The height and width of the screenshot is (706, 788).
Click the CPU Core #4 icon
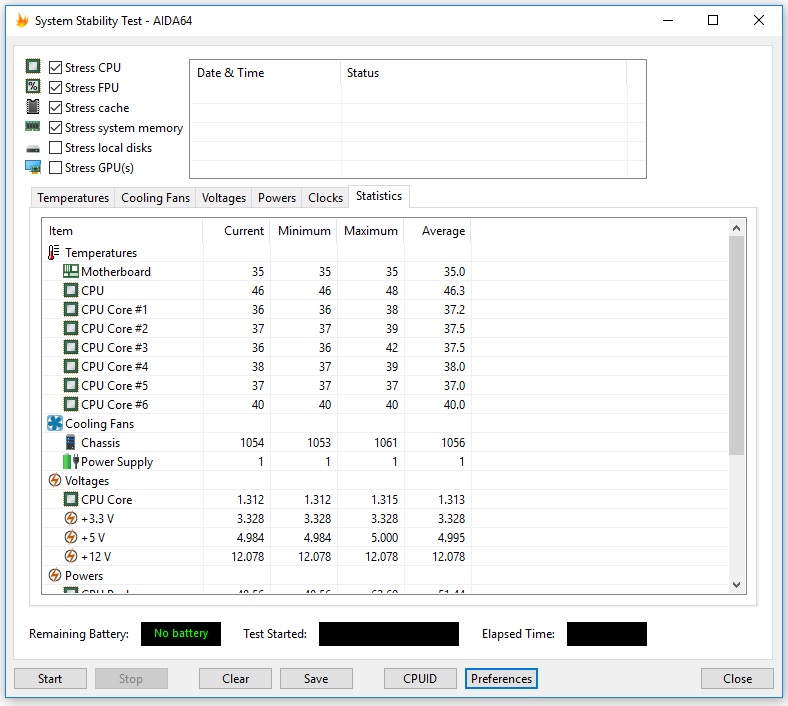pyautogui.click(x=71, y=366)
